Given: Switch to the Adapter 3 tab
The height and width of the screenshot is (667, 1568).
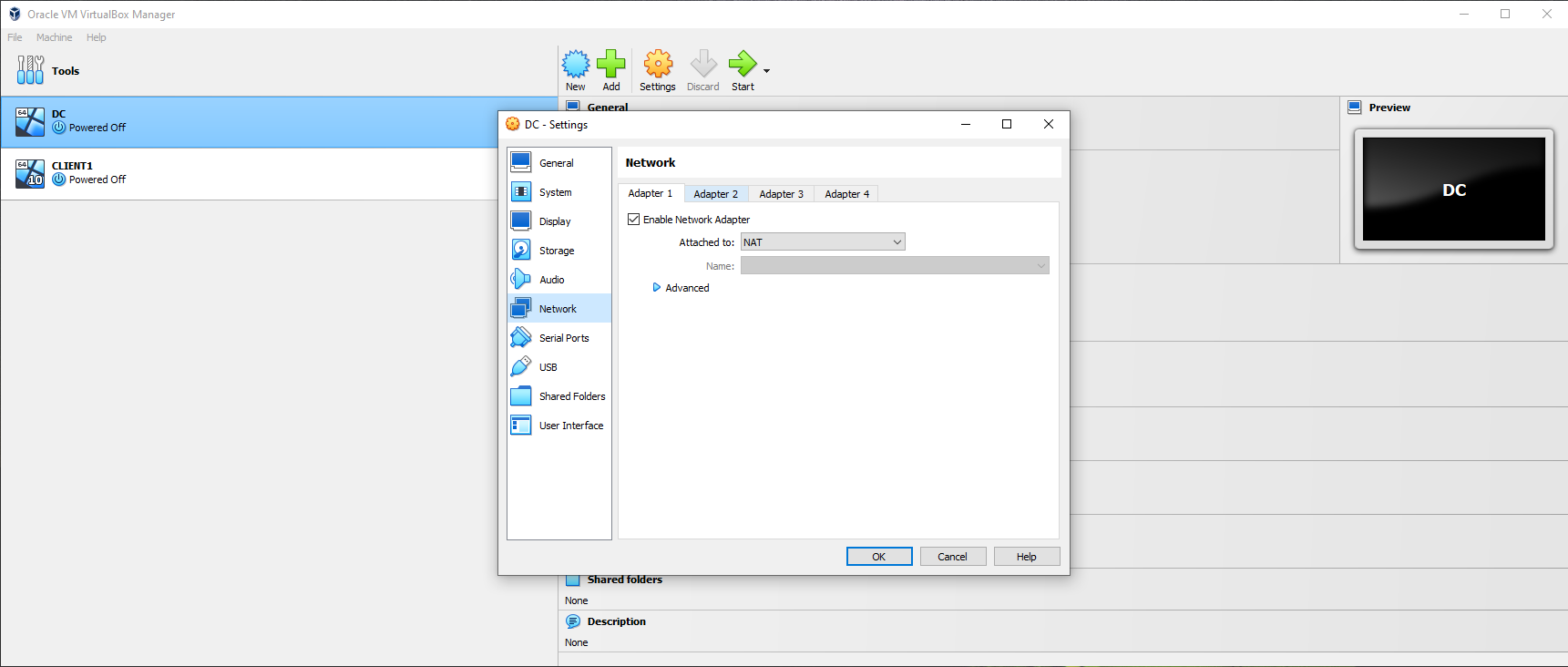Looking at the screenshot, I should (782, 194).
